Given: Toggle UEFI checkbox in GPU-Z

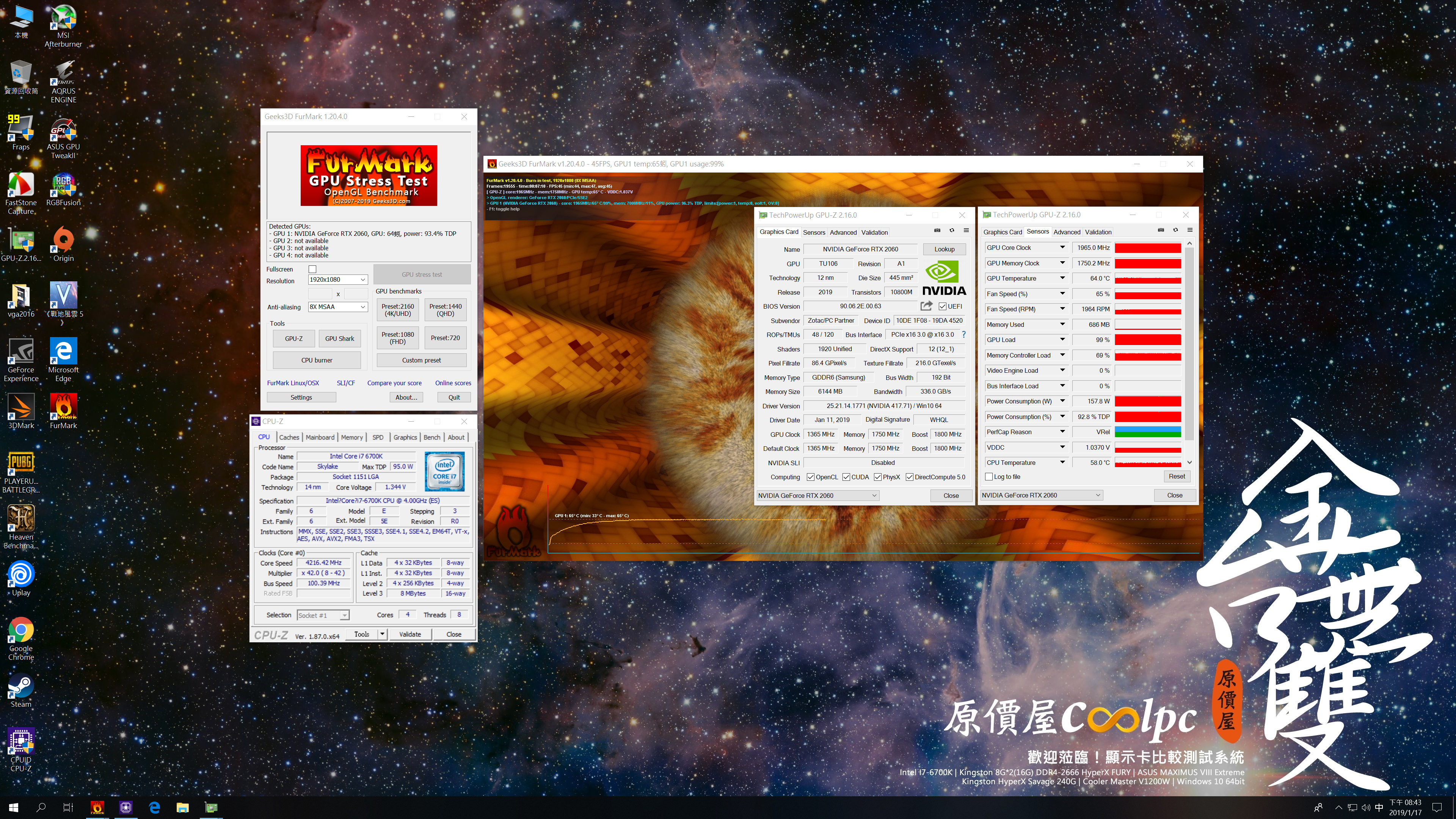Looking at the screenshot, I should (942, 306).
